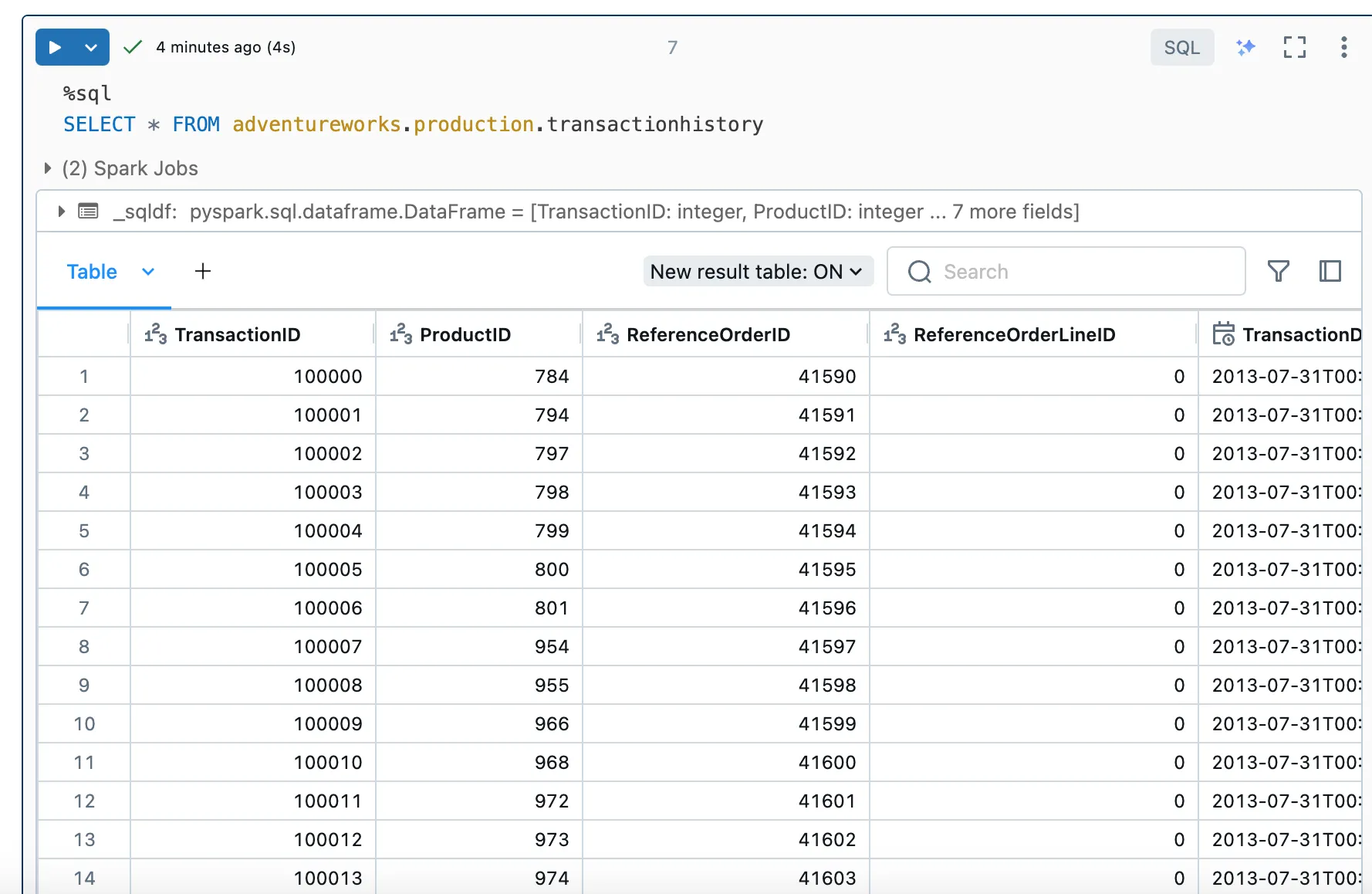This screenshot has height=894, width=1372.
Task: Click the SQL language selector button
Action: [x=1181, y=48]
